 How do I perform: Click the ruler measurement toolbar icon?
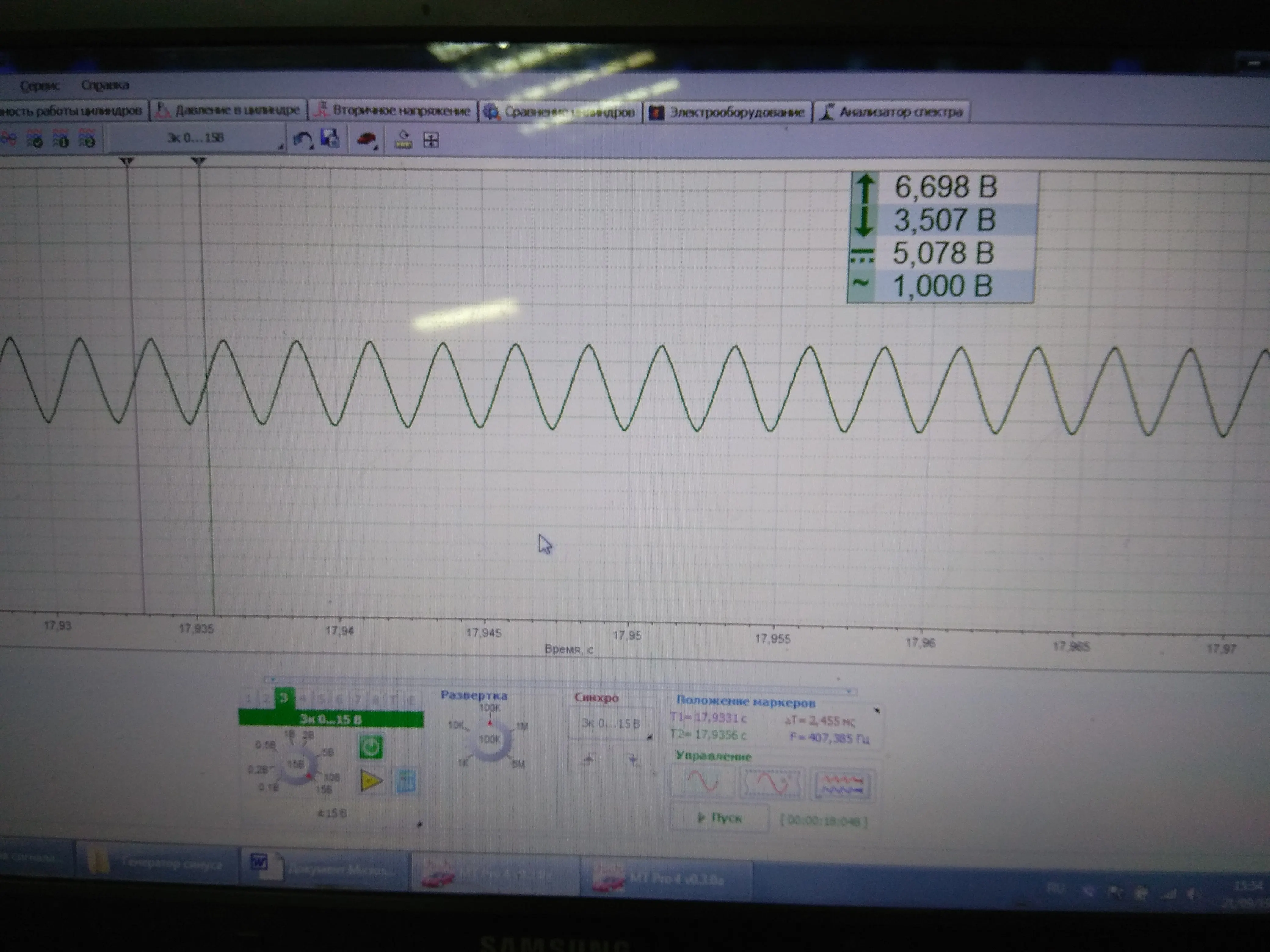point(404,140)
